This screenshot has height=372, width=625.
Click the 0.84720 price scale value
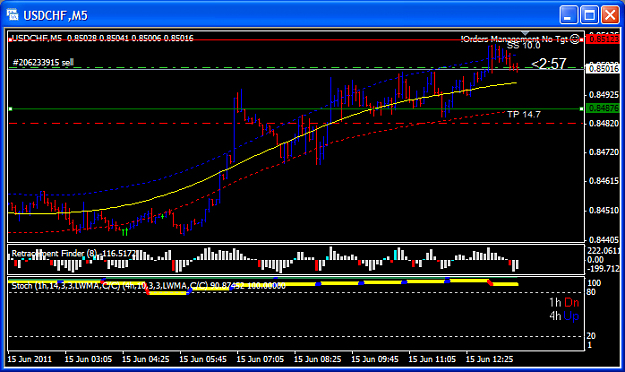604,152
